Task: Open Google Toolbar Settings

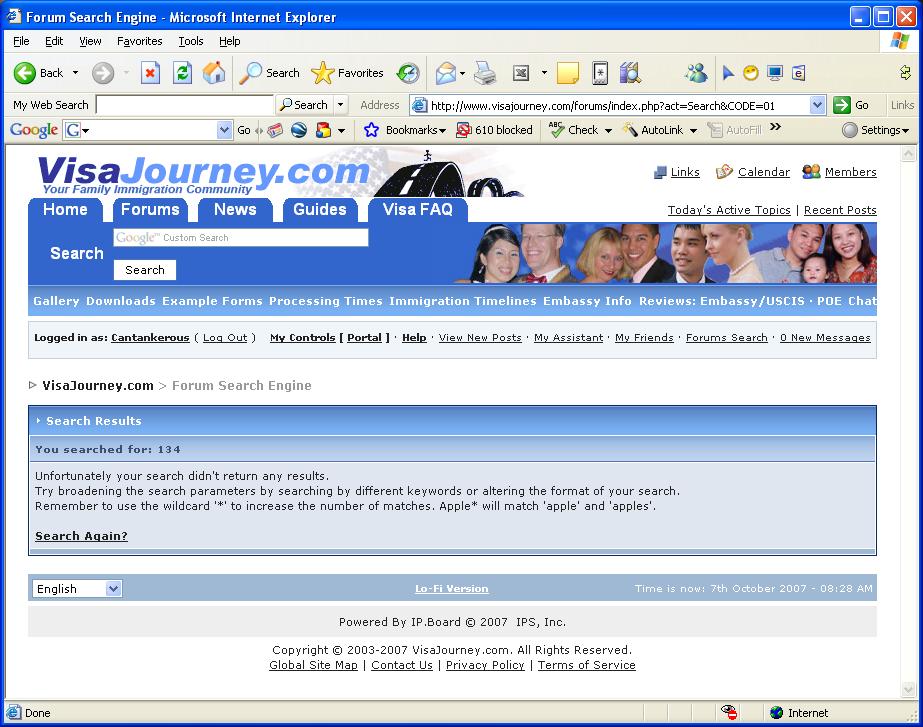Action: coord(875,130)
